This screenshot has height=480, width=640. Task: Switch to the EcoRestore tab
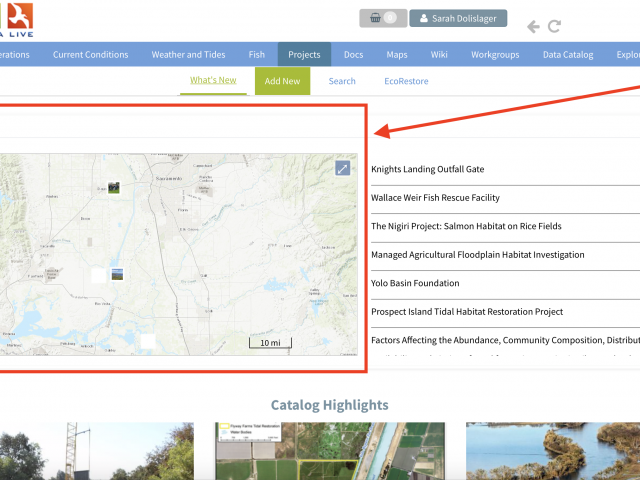tap(406, 81)
